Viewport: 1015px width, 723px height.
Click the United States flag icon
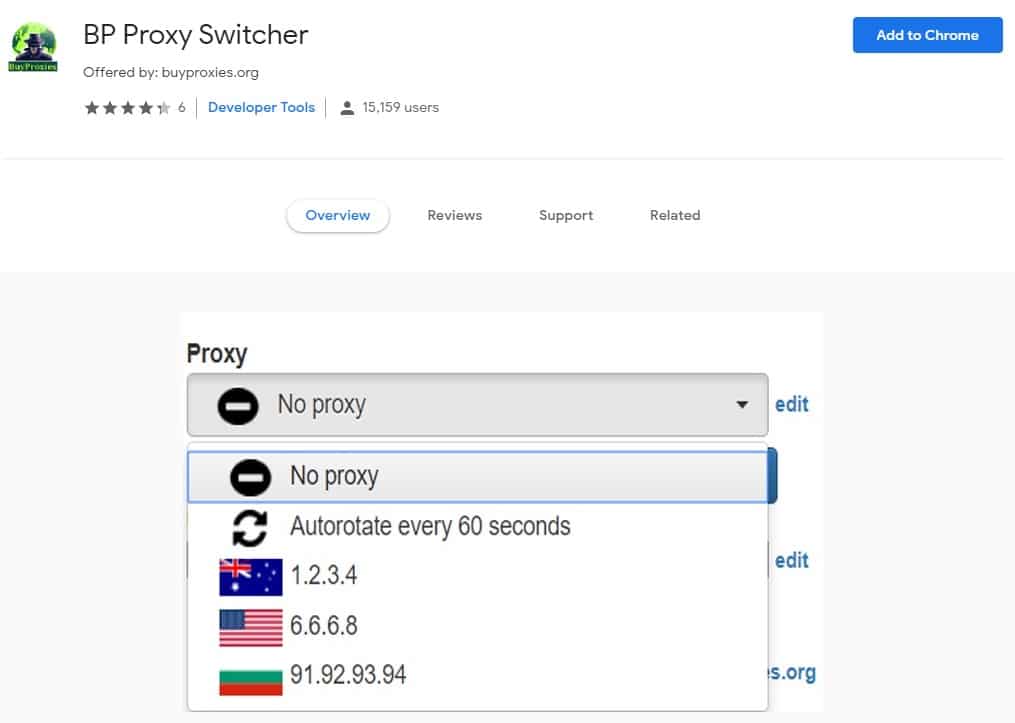(x=251, y=628)
